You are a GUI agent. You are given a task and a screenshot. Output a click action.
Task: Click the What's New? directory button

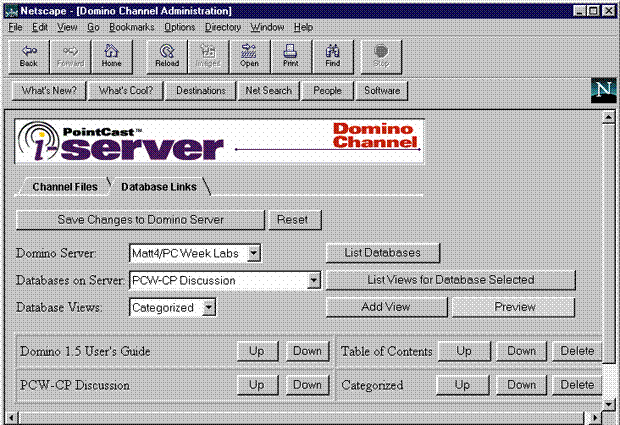49,91
